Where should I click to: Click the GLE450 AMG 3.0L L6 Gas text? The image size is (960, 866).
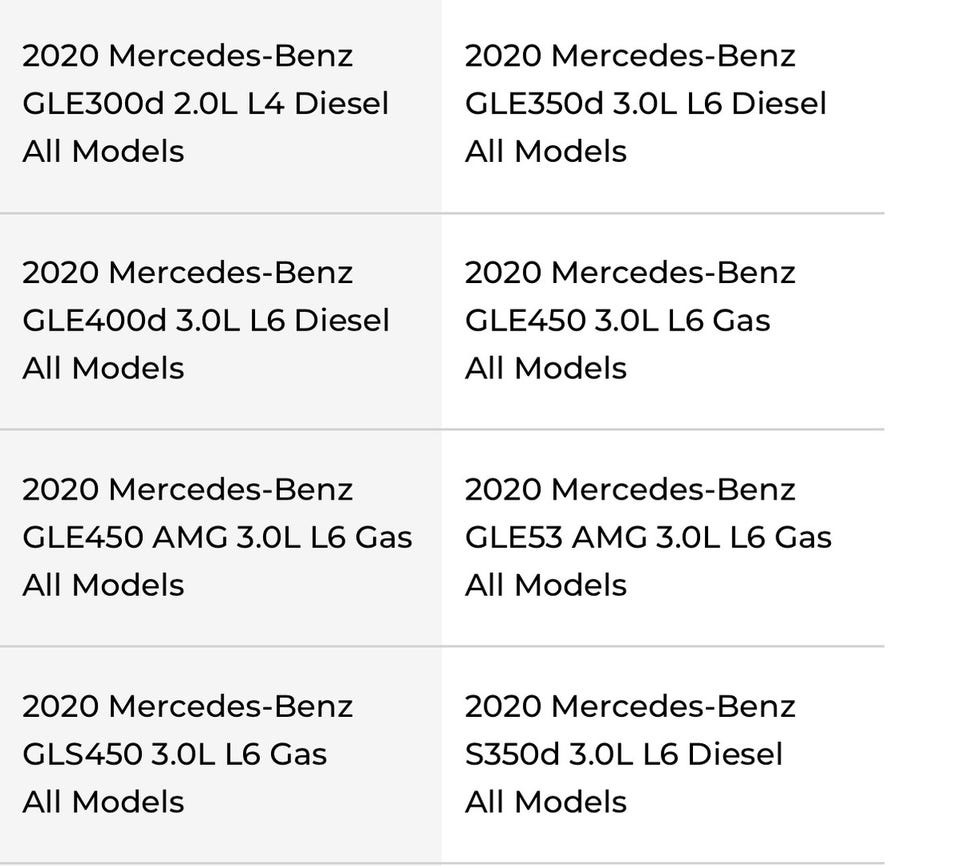pyautogui.click(x=217, y=537)
